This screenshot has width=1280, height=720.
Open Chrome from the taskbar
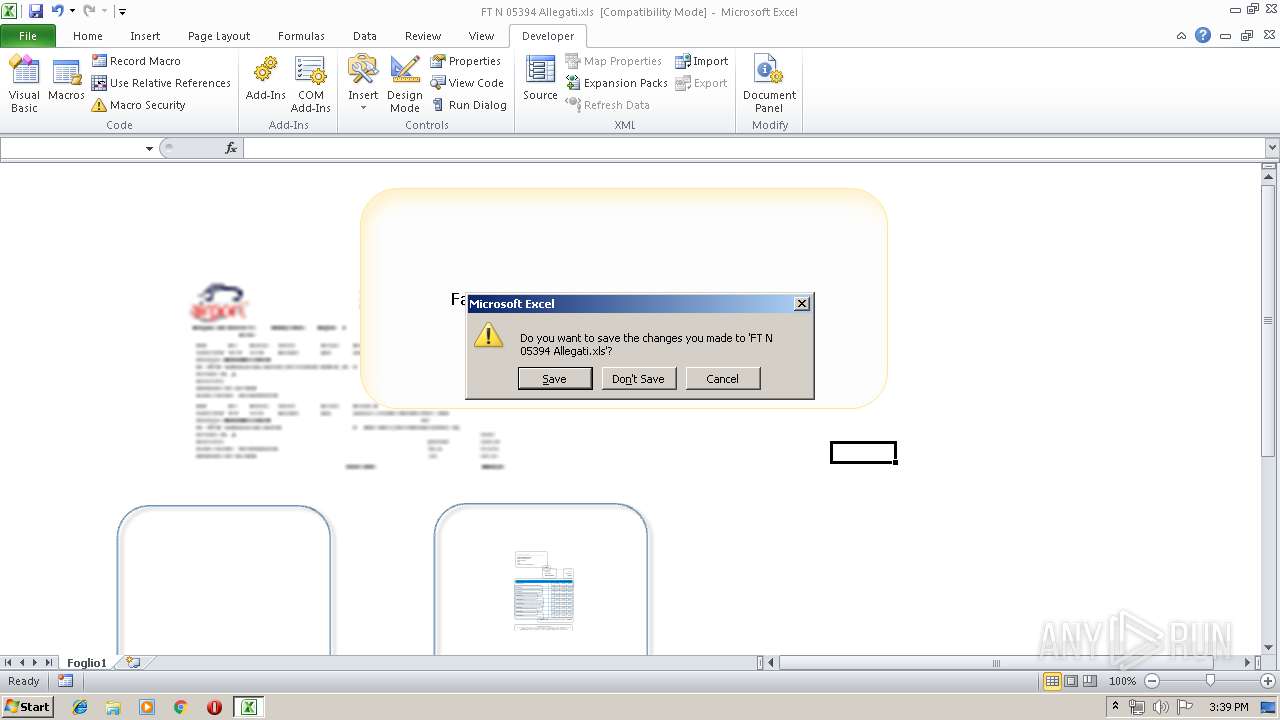181,707
